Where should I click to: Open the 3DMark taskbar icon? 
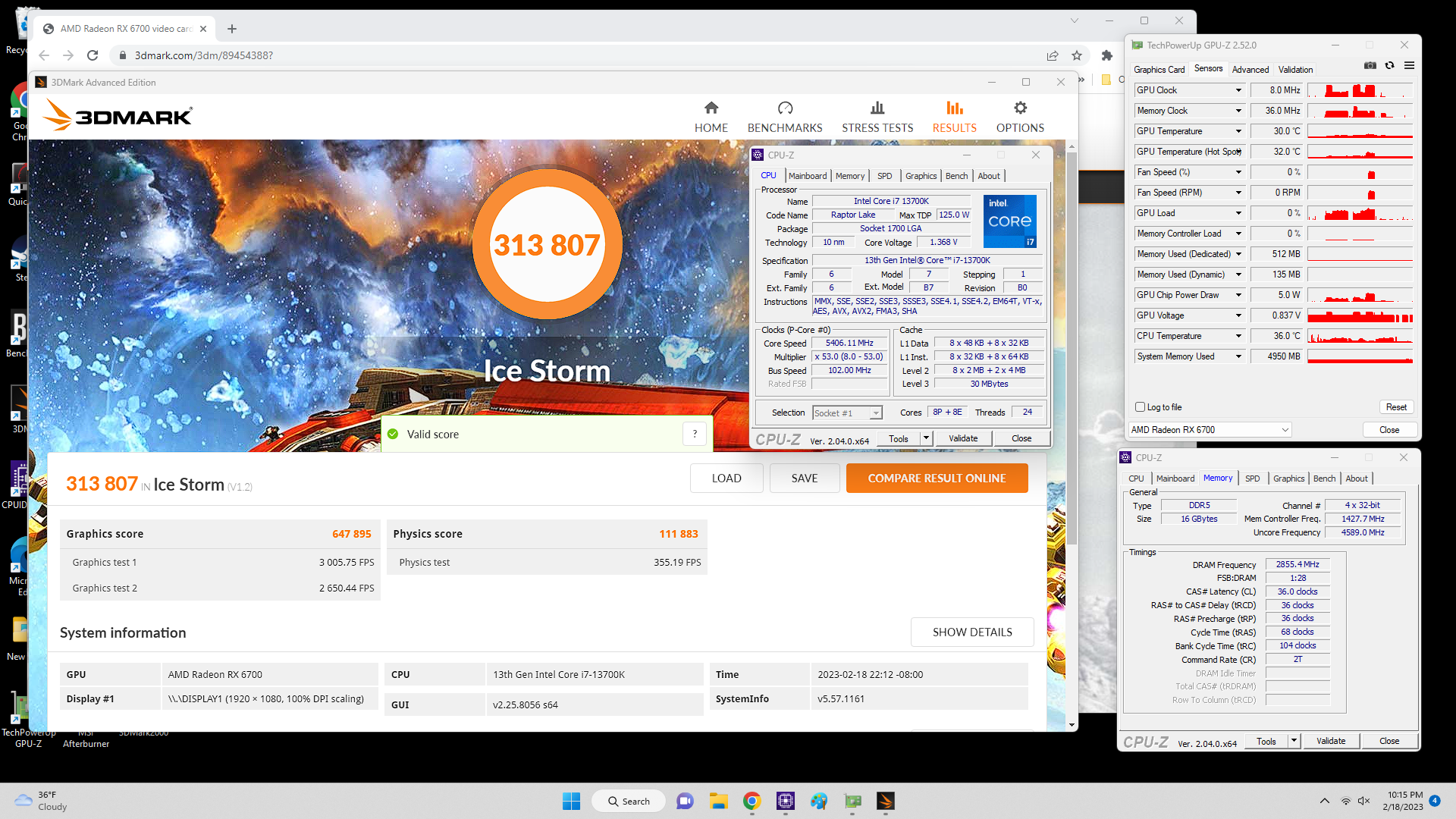885,801
